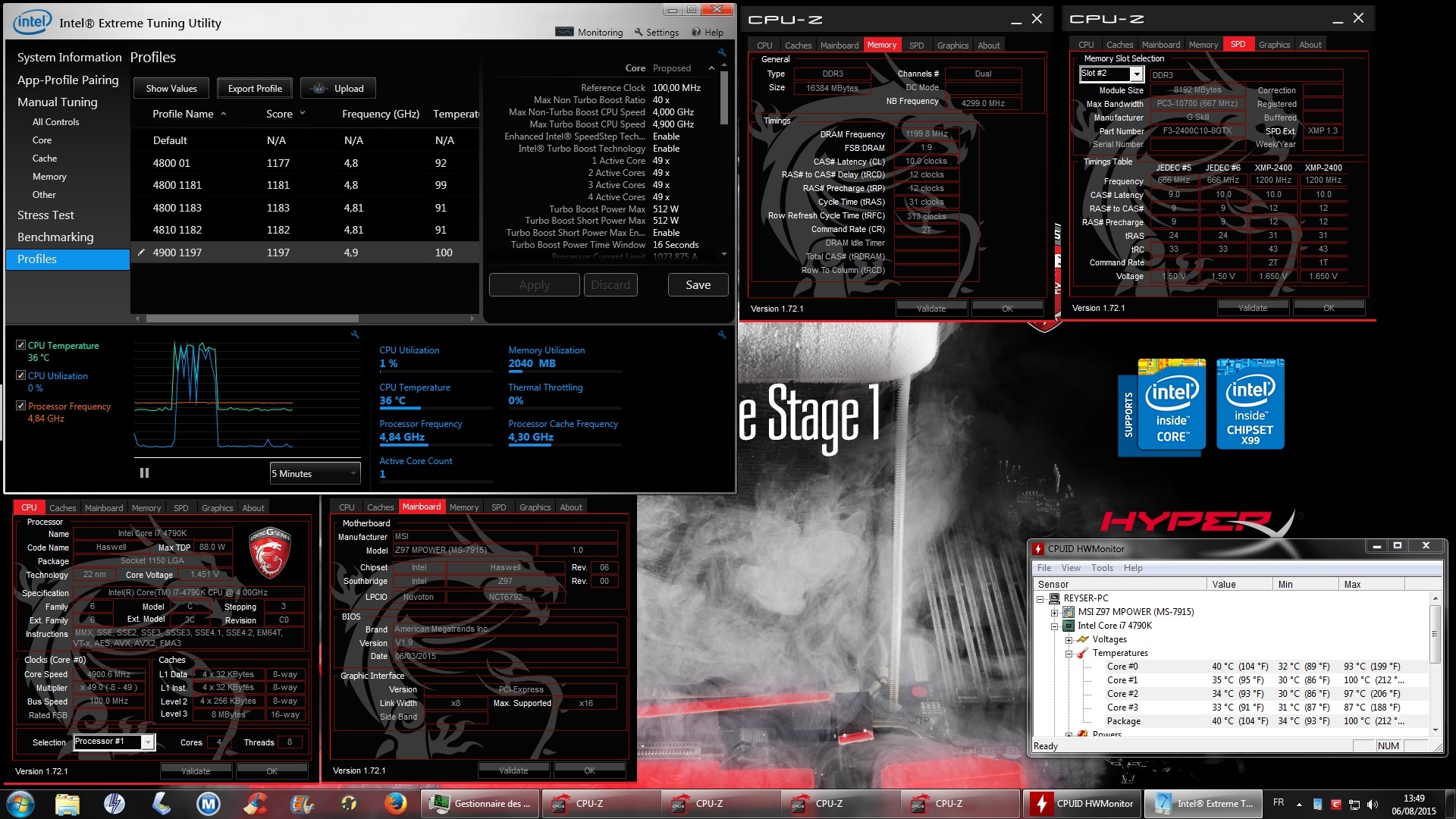Switch to Gestionnaire des... taskbar window

point(481,804)
